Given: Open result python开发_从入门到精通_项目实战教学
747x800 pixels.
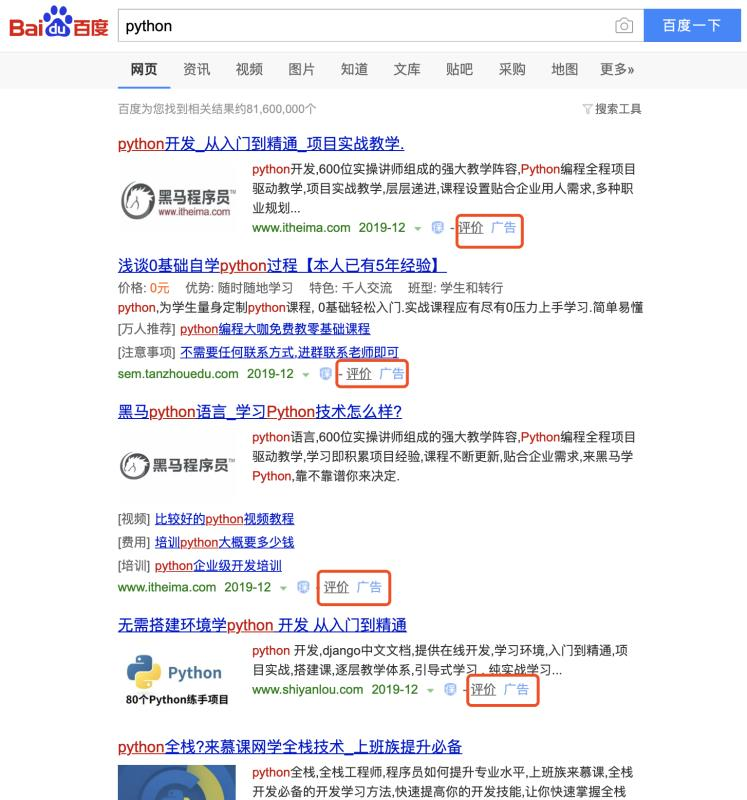Looking at the screenshot, I should (261, 144).
